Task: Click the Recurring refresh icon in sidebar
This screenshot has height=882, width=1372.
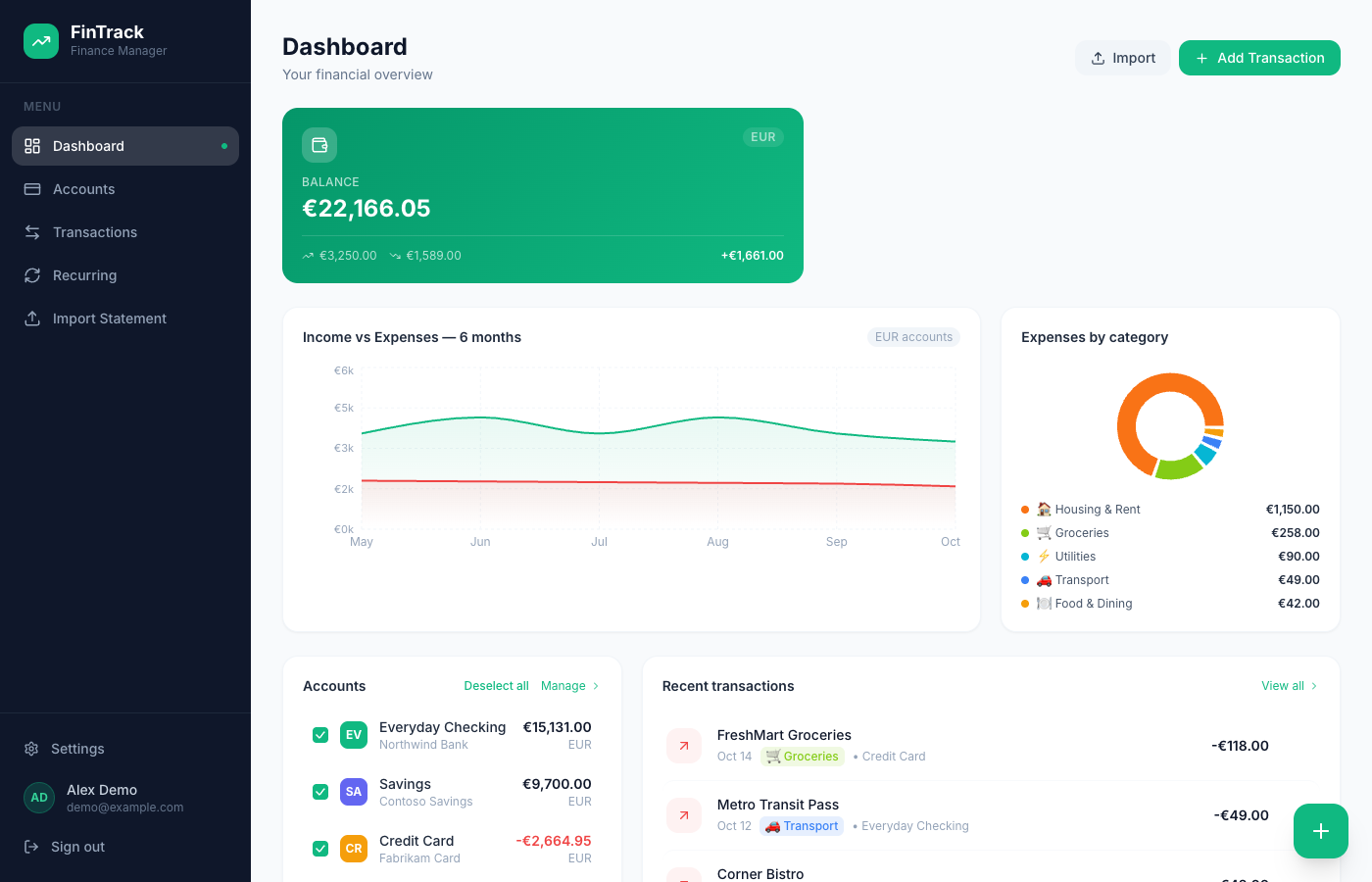Action: tap(32, 275)
